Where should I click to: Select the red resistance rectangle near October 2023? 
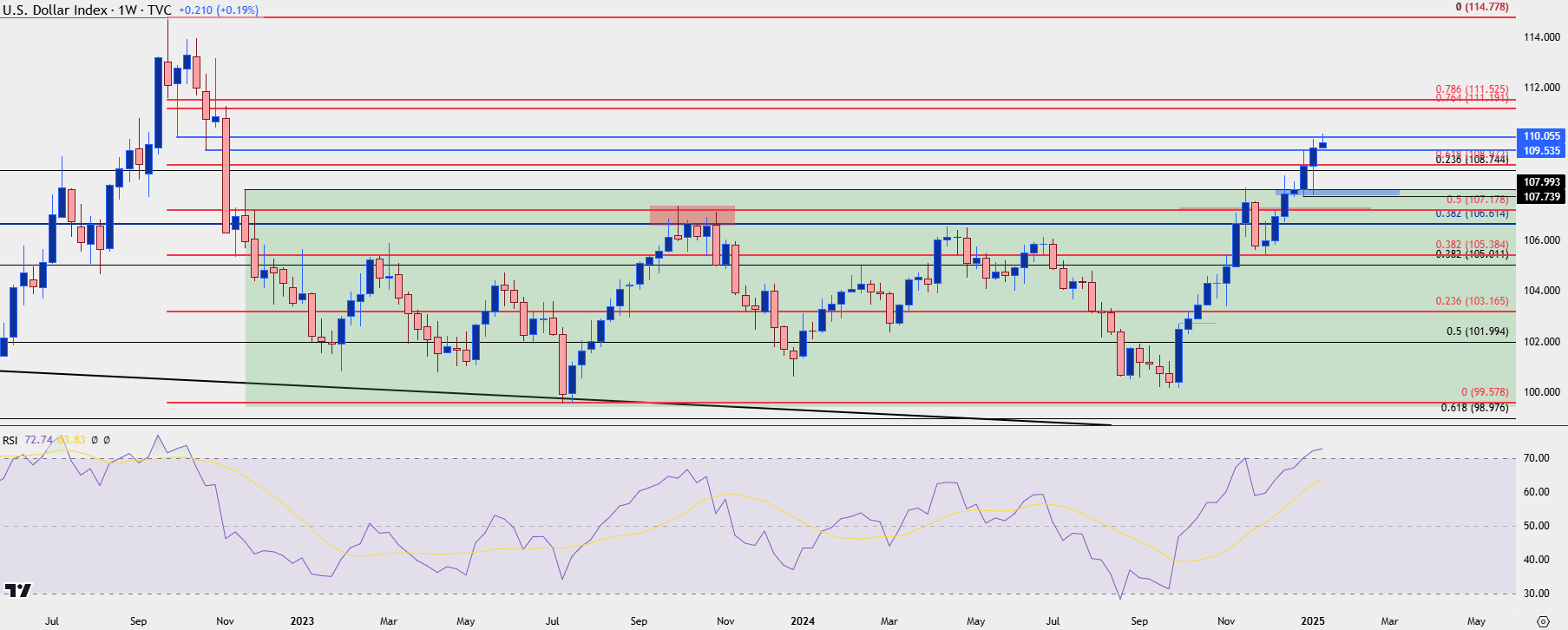692,215
